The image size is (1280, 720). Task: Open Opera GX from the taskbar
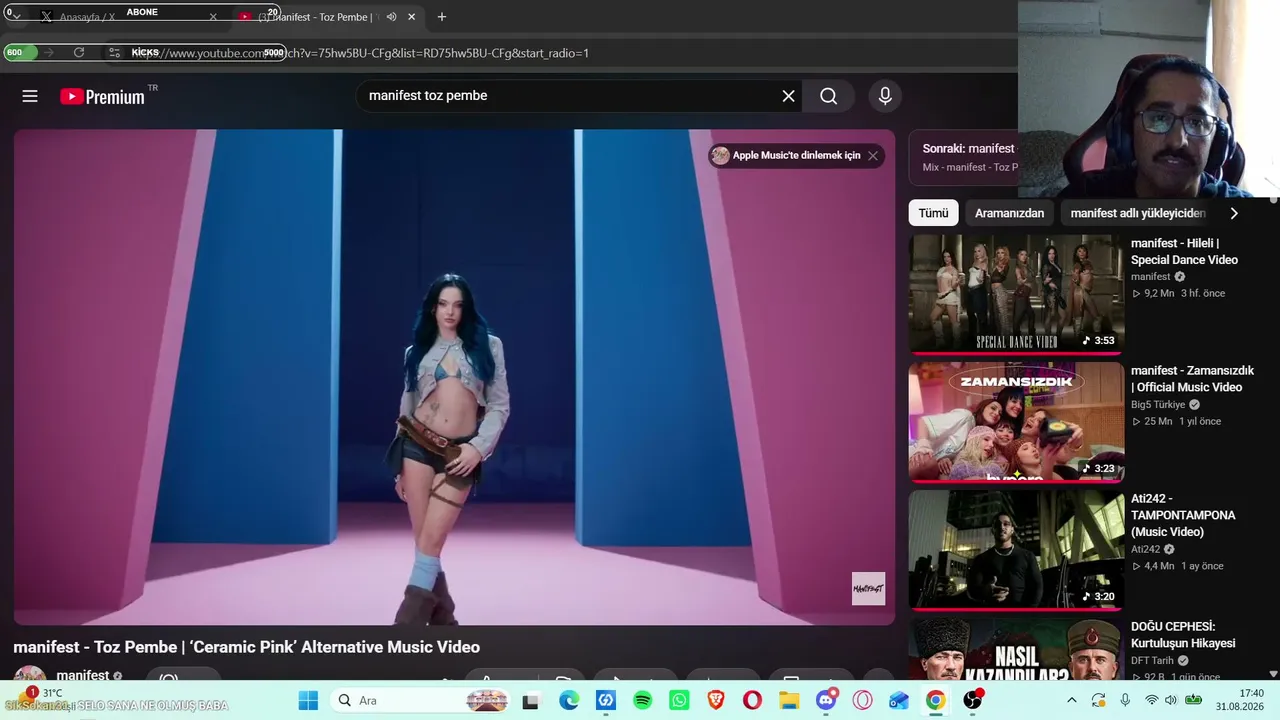tap(862, 701)
